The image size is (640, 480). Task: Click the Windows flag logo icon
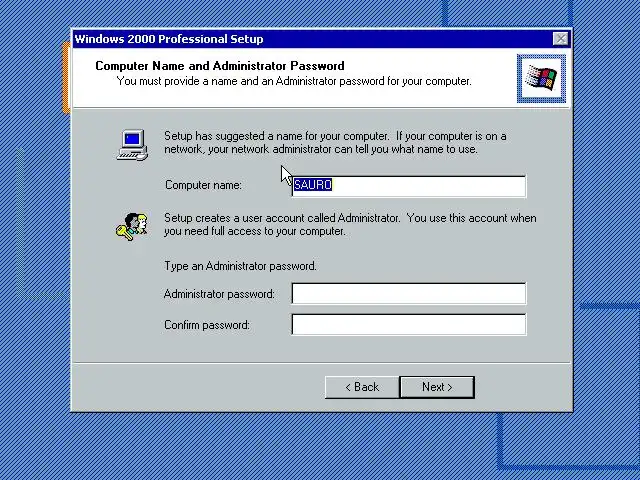541,78
